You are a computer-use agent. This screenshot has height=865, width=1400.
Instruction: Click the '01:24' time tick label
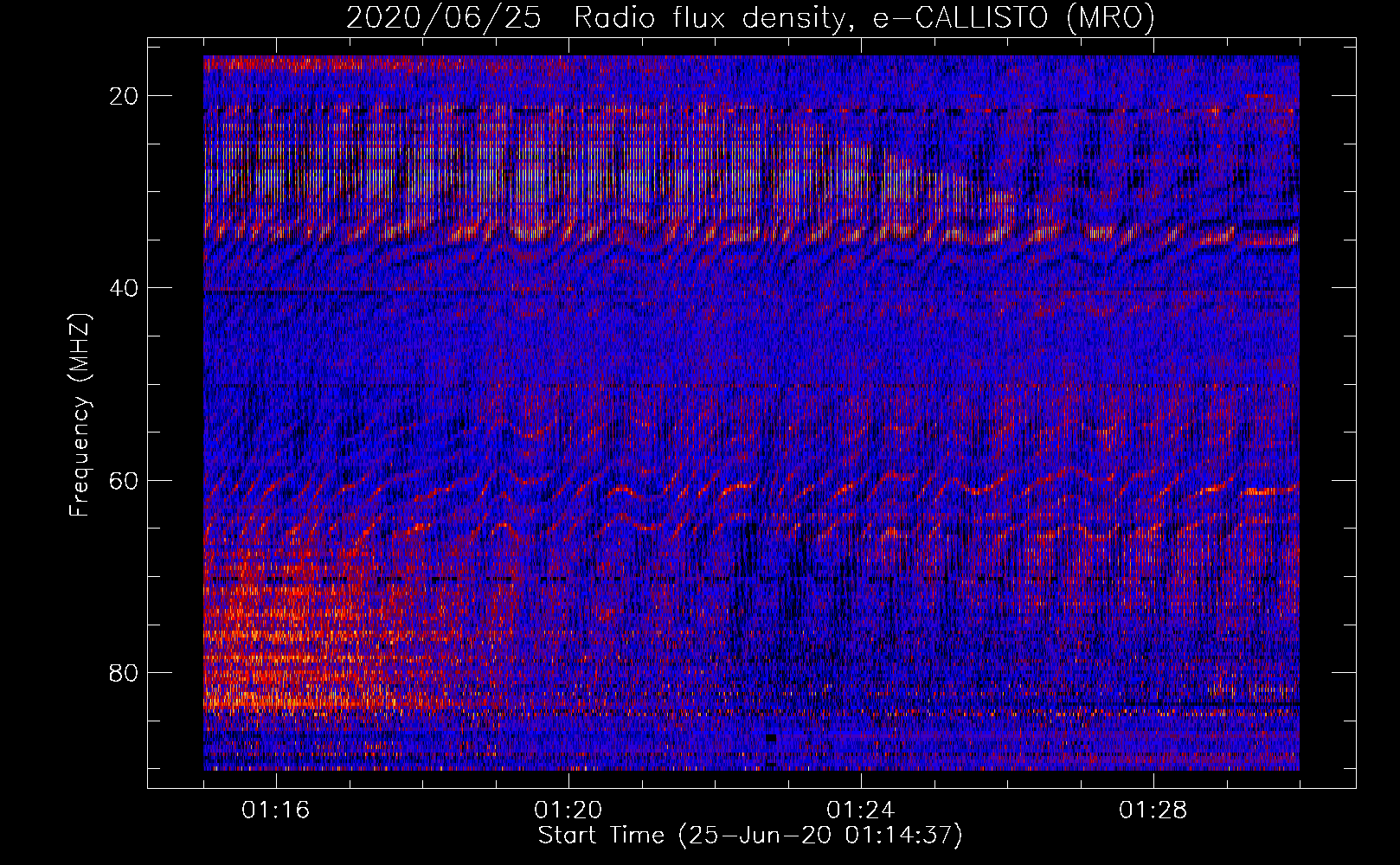pyautogui.click(x=861, y=811)
